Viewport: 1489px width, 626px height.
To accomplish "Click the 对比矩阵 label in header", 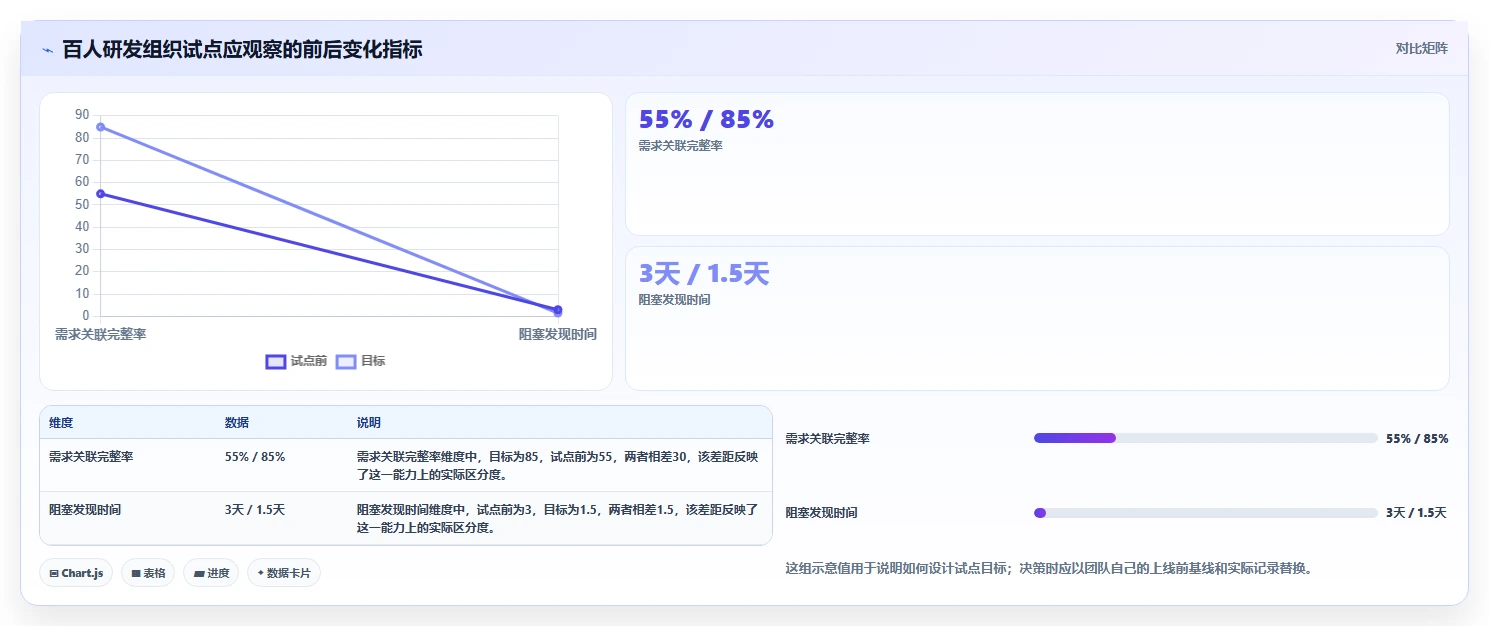I will 1421,48.
